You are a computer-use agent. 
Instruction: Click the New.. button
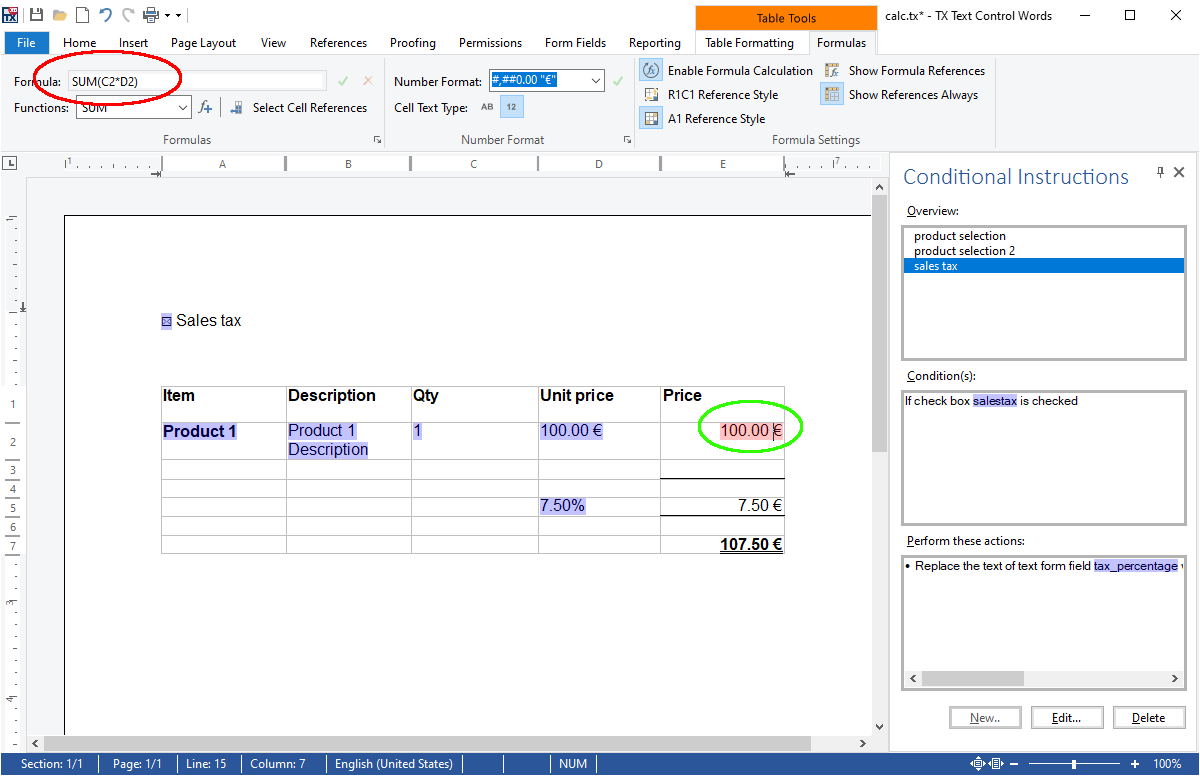point(985,717)
